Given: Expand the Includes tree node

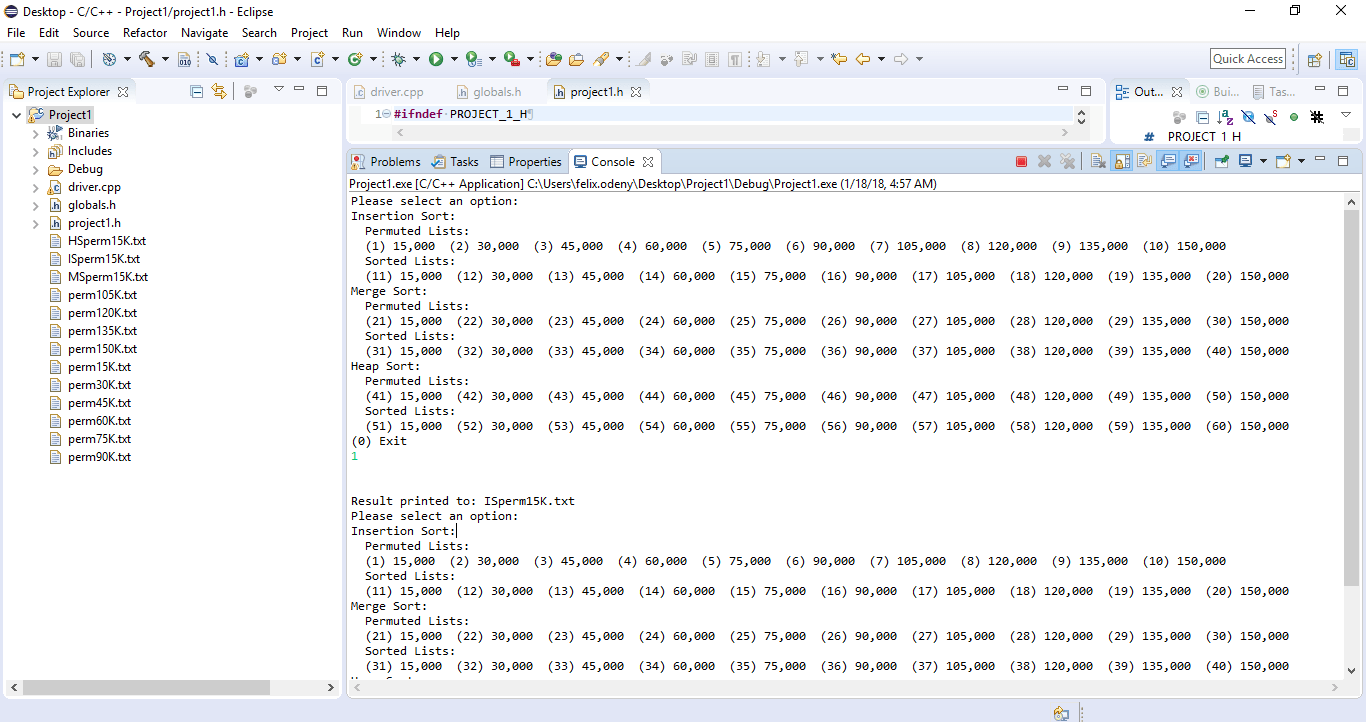Looking at the screenshot, I should tap(35, 151).
